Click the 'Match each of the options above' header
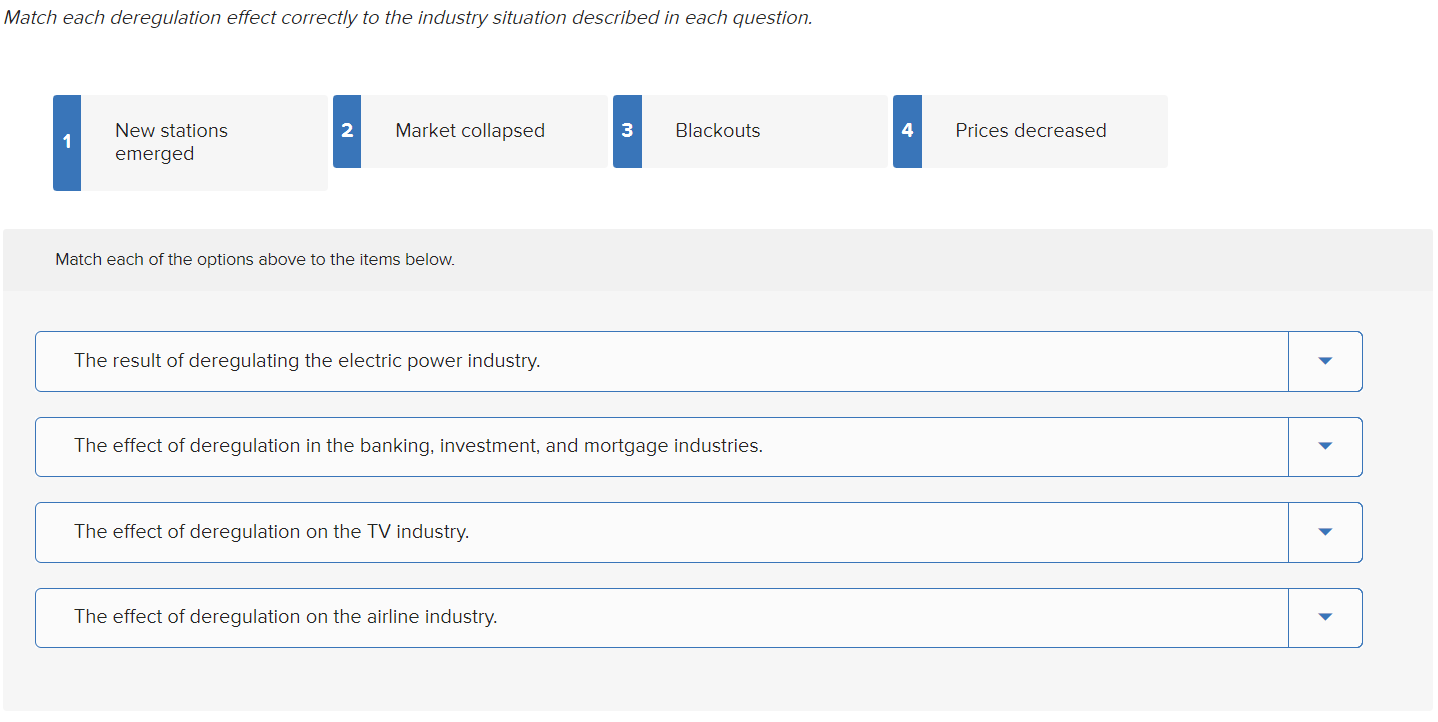 click(x=255, y=259)
